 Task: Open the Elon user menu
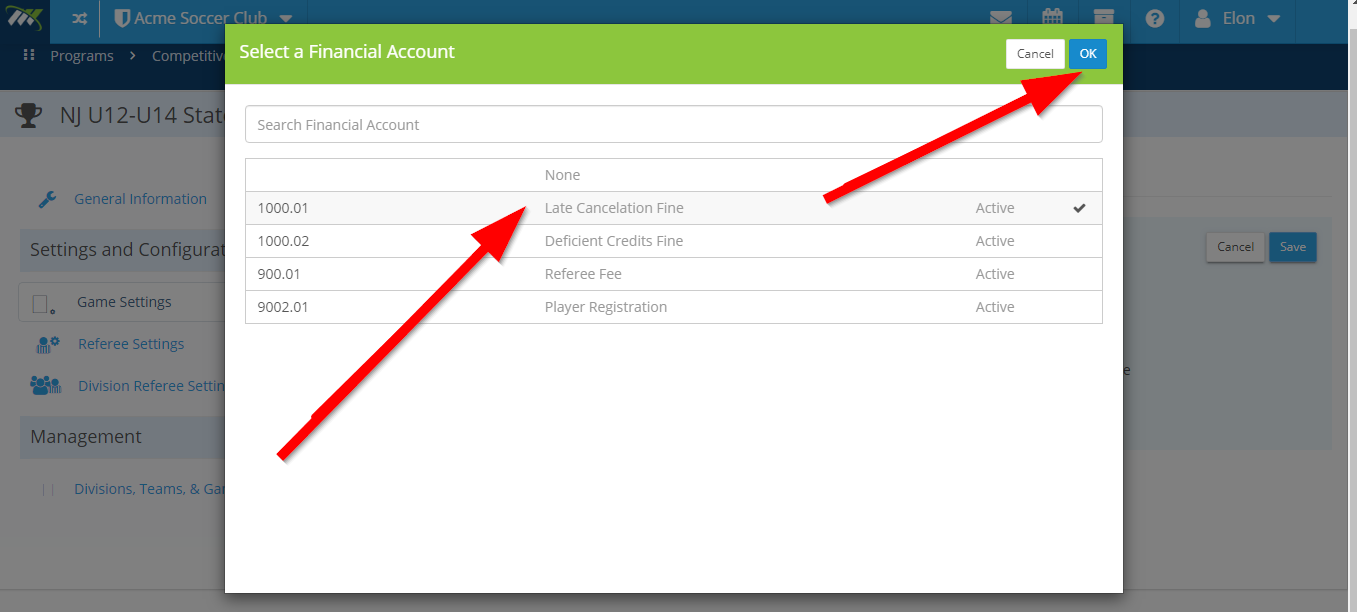pos(1238,18)
